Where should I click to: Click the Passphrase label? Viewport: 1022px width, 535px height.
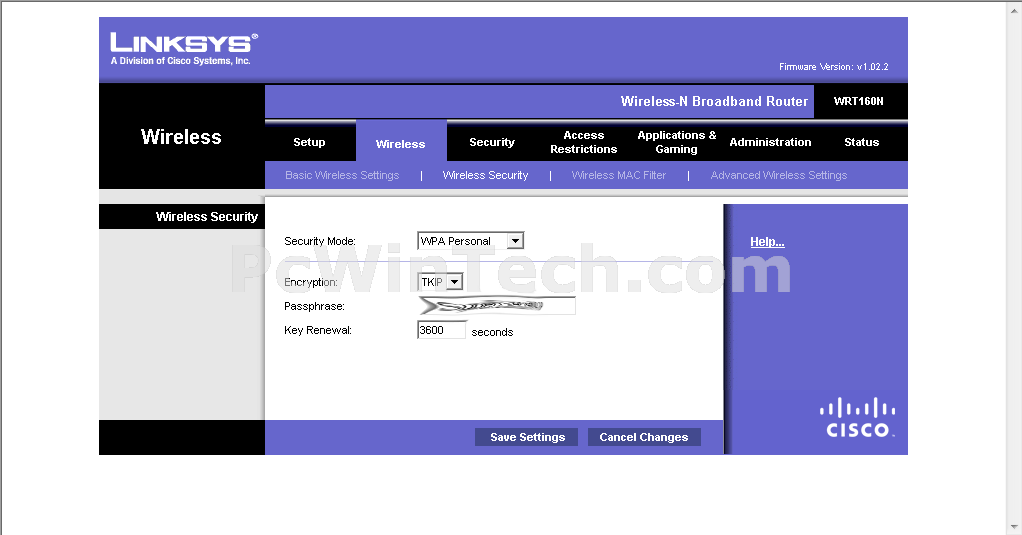point(314,306)
